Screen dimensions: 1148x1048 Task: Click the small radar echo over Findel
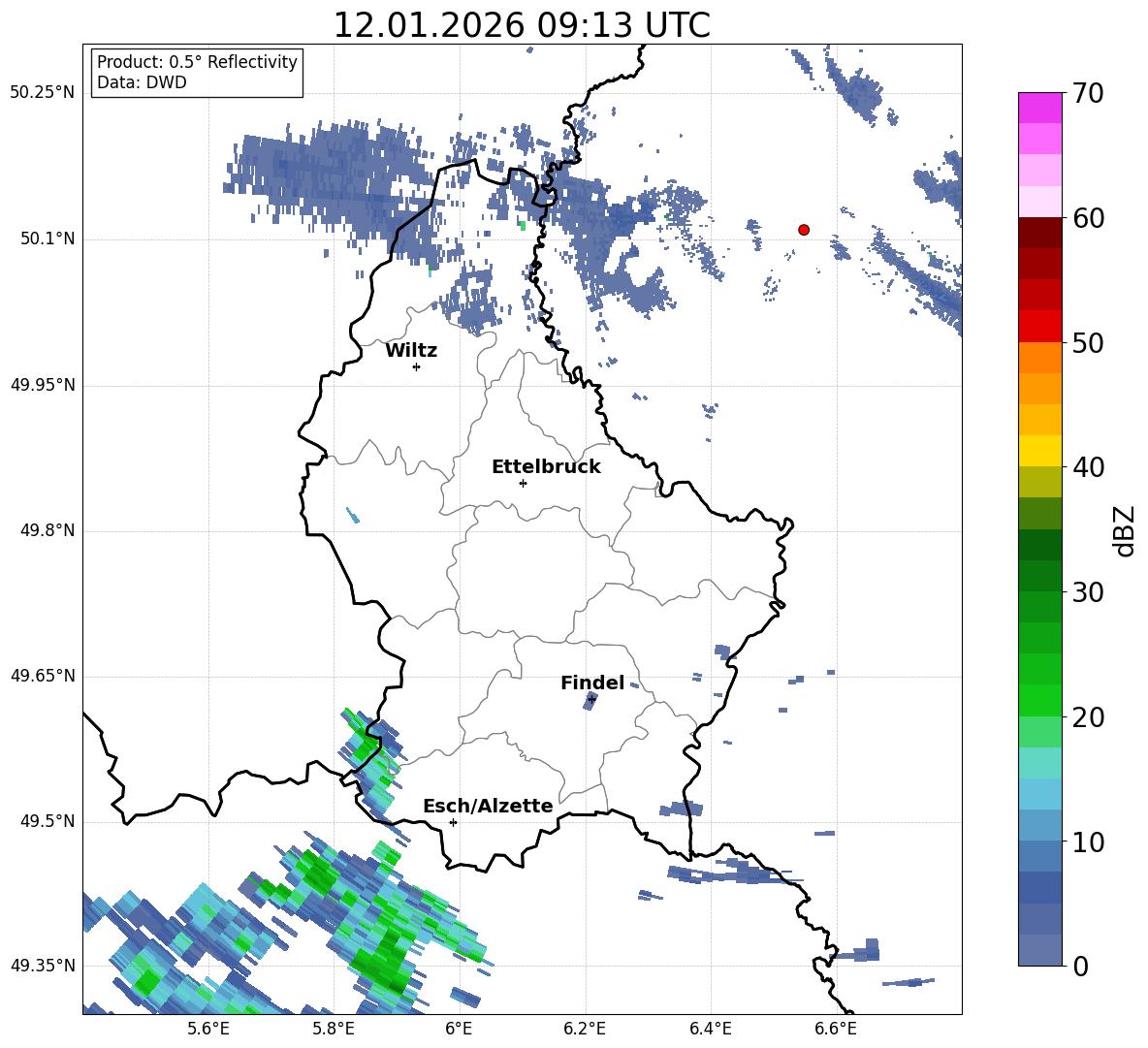pyautogui.click(x=590, y=702)
